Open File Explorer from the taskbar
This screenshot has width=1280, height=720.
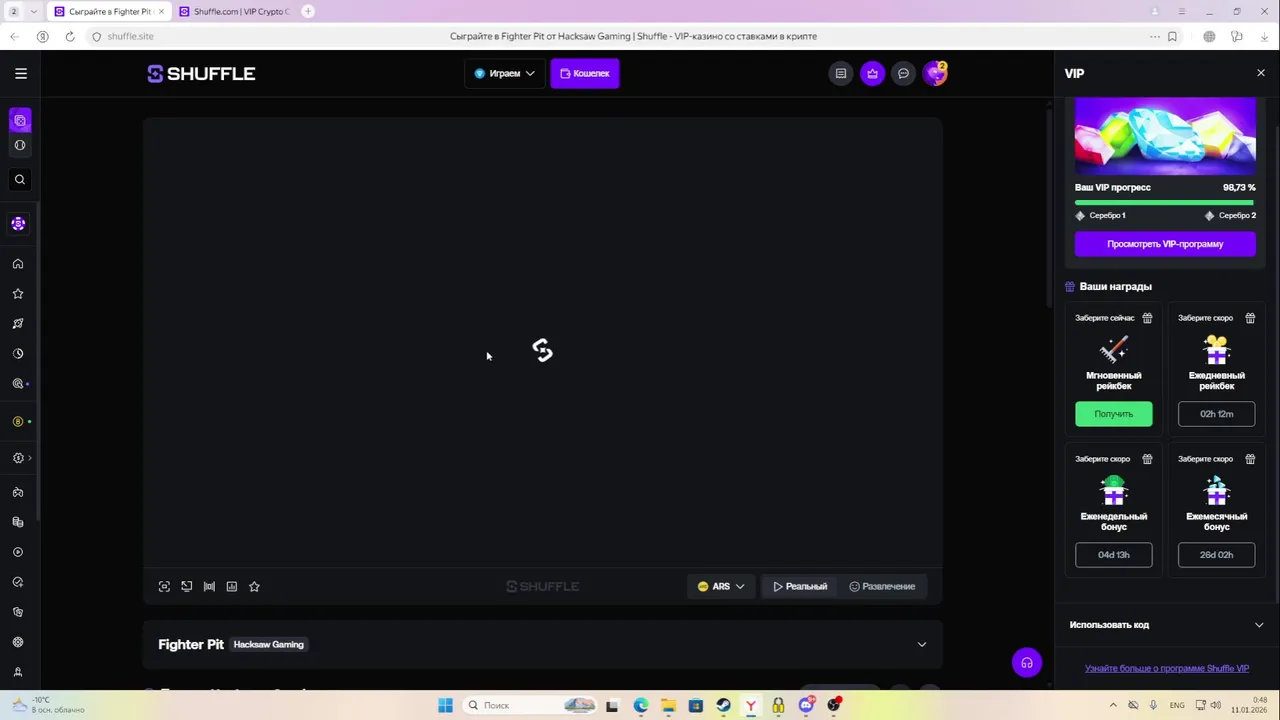coord(668,706)
